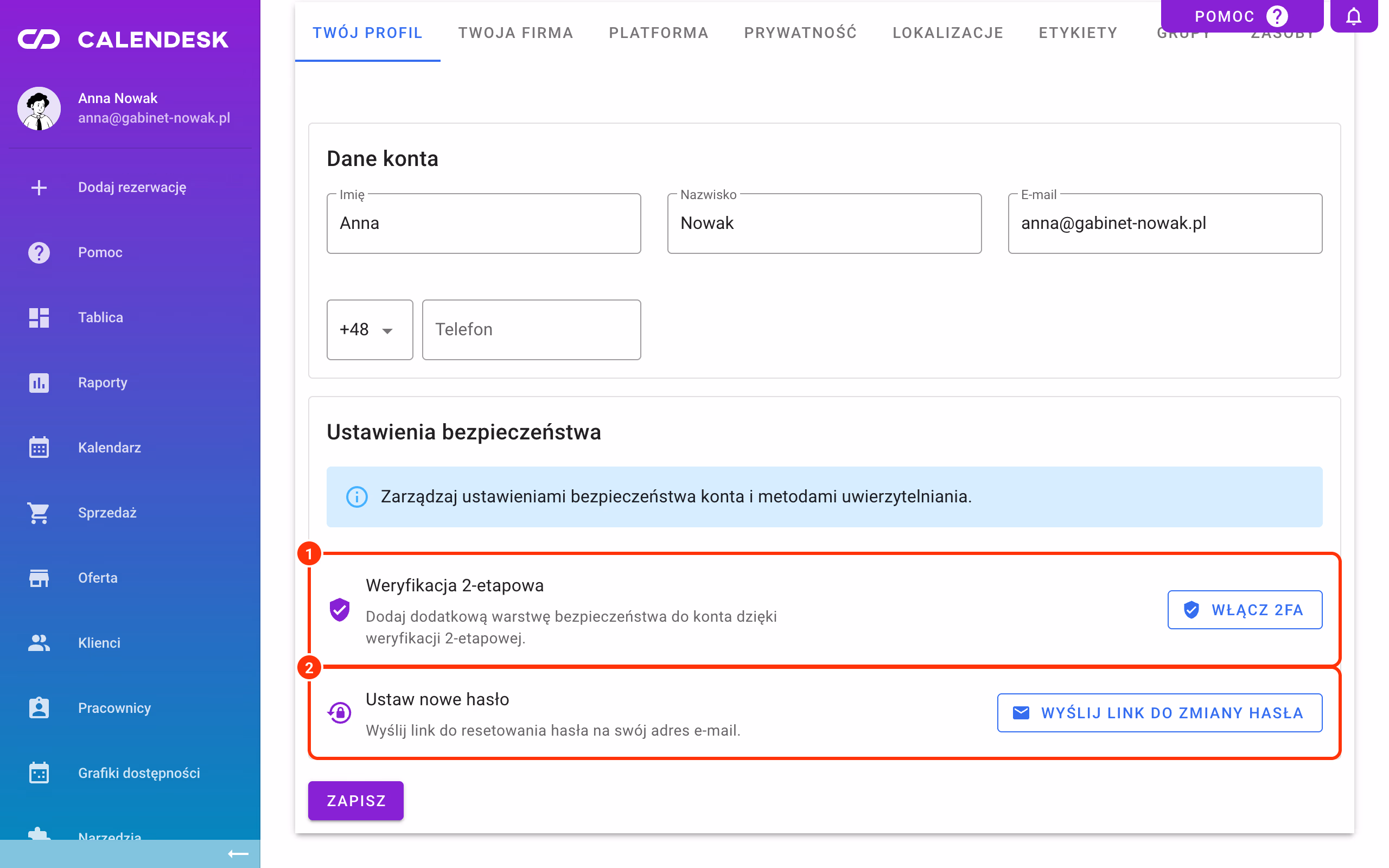Open Dodaj rezerwację in the sidebar

point(130,187)
